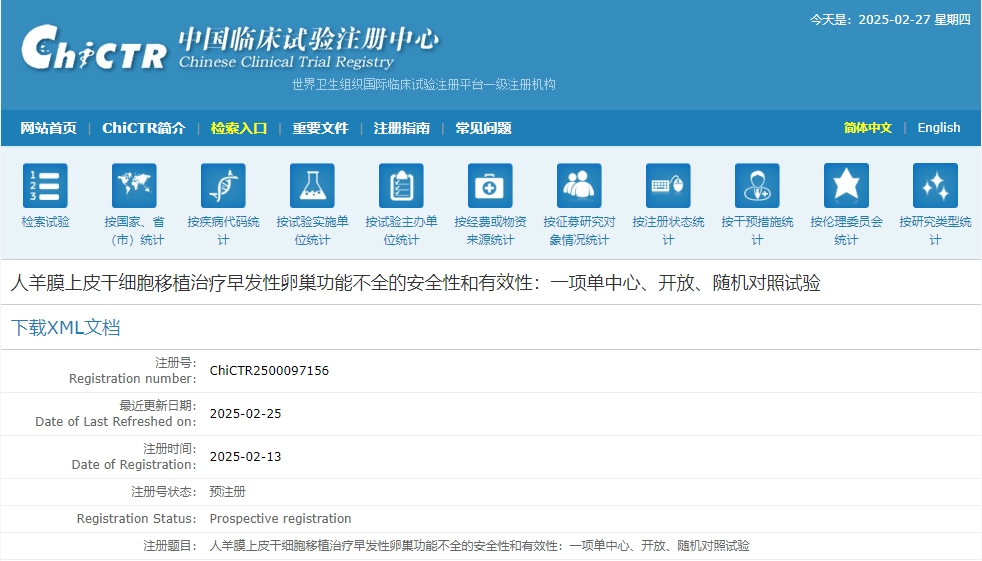Image resolution: width=982 pixels, height=561 pixels.
Task: Click the 下载XML文档 link
Action: coord(65,328)
